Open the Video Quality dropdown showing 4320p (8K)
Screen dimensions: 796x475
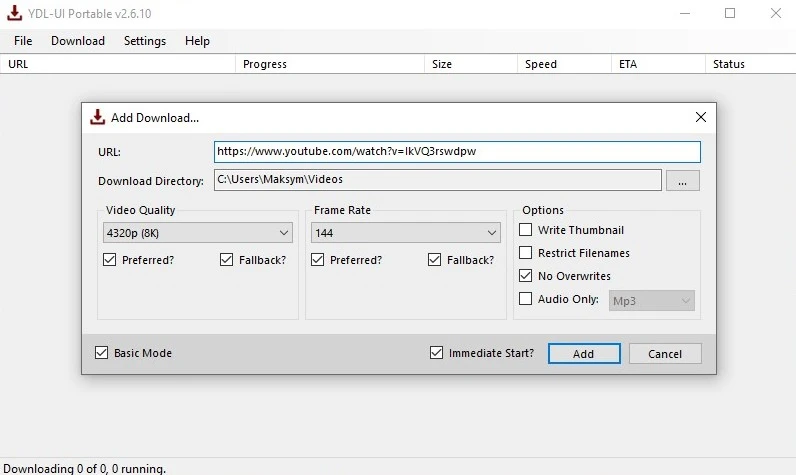(x=197, y=233)
